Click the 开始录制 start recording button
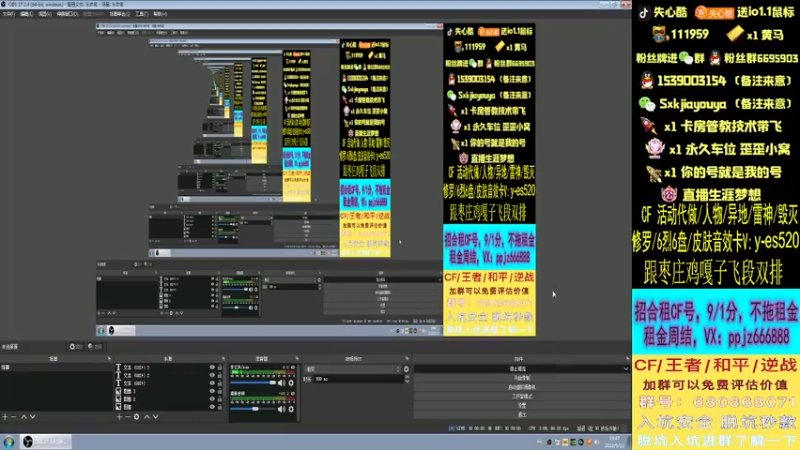The width and height of the screenshot is (800, 450). pos(522,378)
